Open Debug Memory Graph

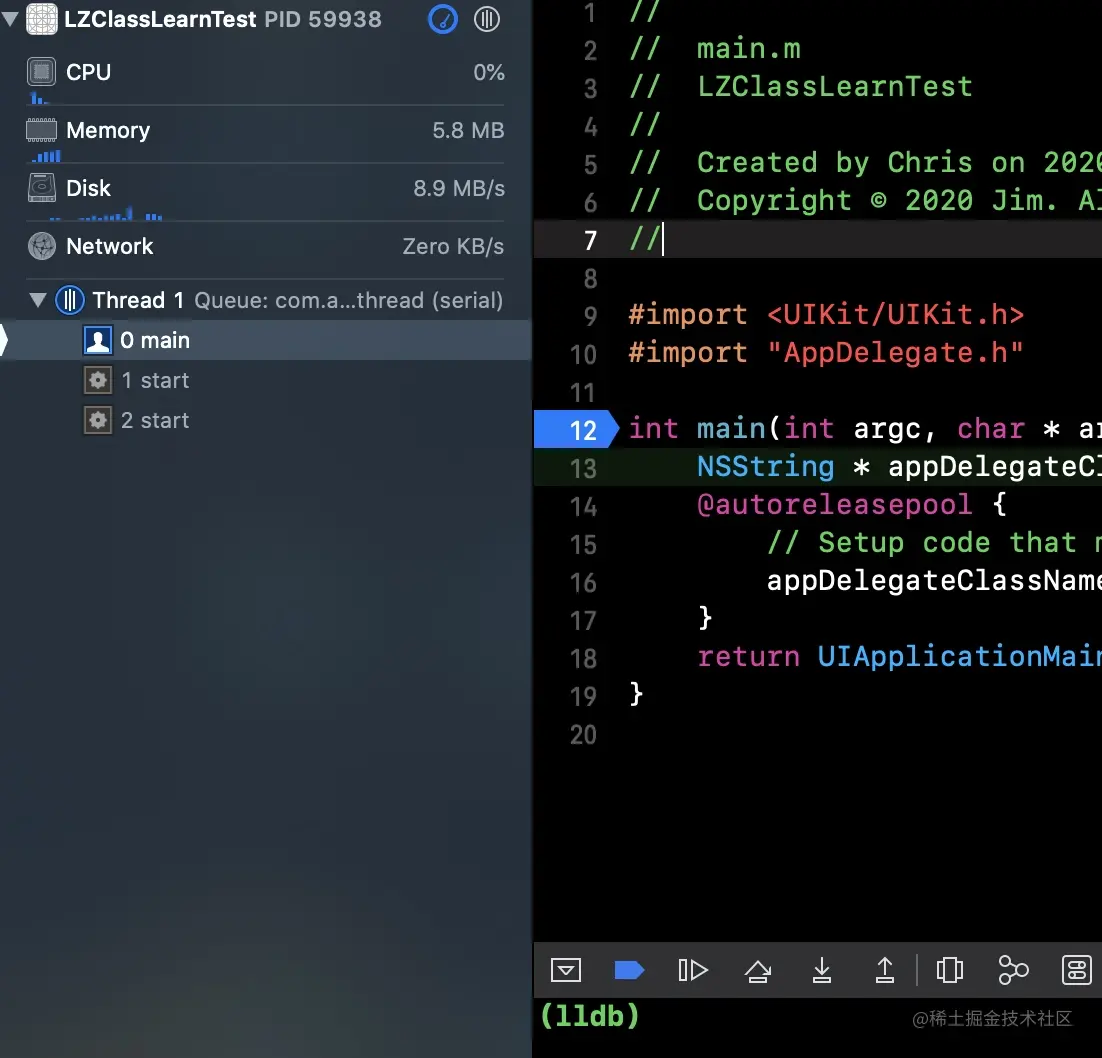click(x=1013, y=970)
